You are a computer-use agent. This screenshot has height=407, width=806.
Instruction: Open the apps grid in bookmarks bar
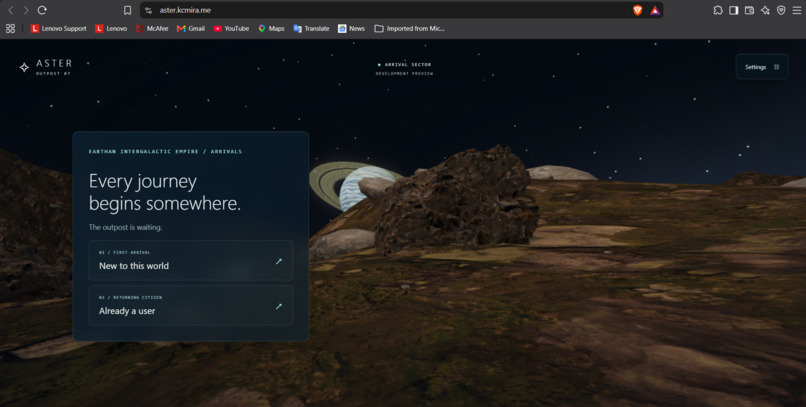(x=10, y=29)
